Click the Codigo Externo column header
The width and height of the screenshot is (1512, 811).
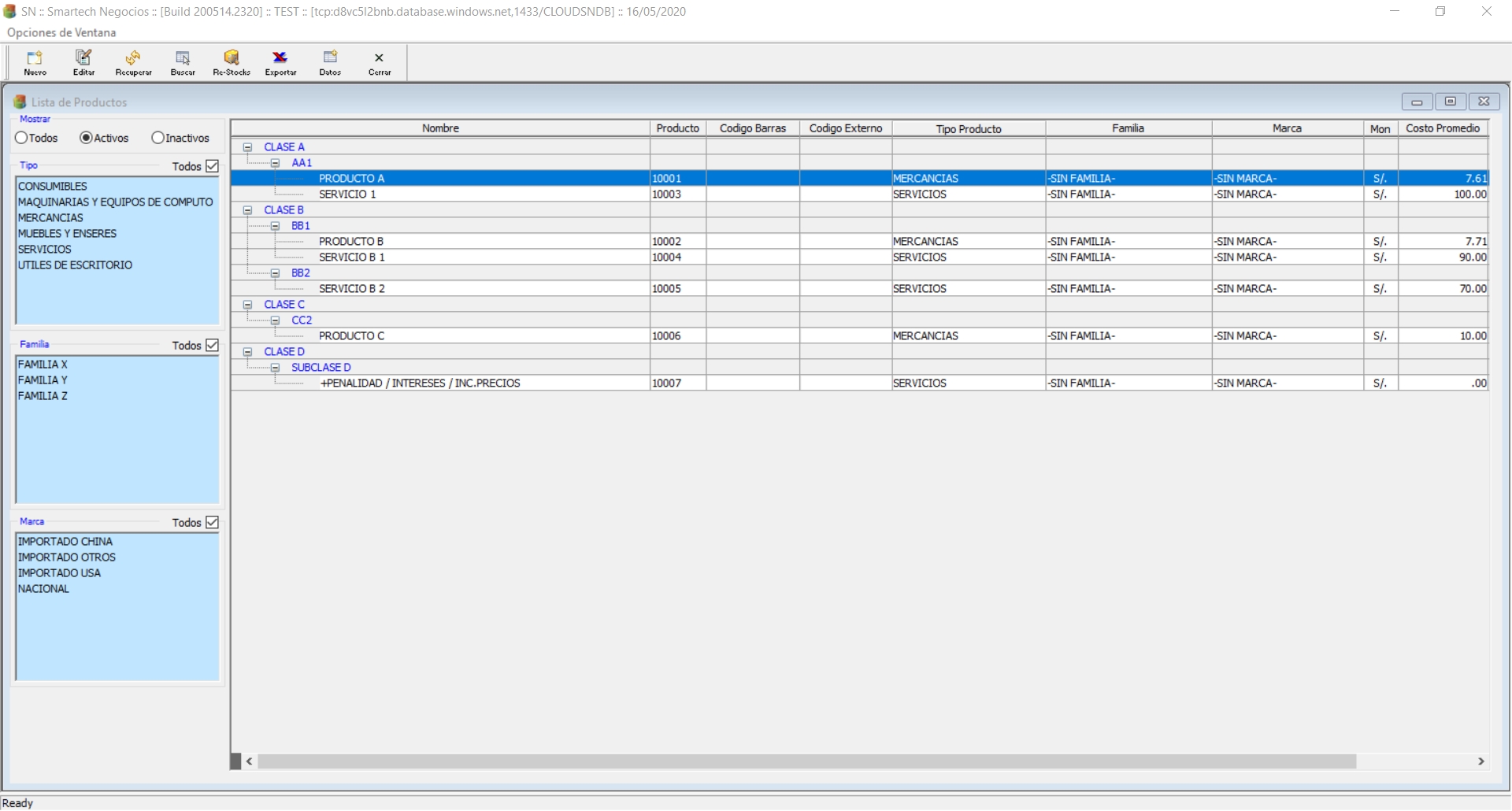pyautogui.click(x=846, y=128)
